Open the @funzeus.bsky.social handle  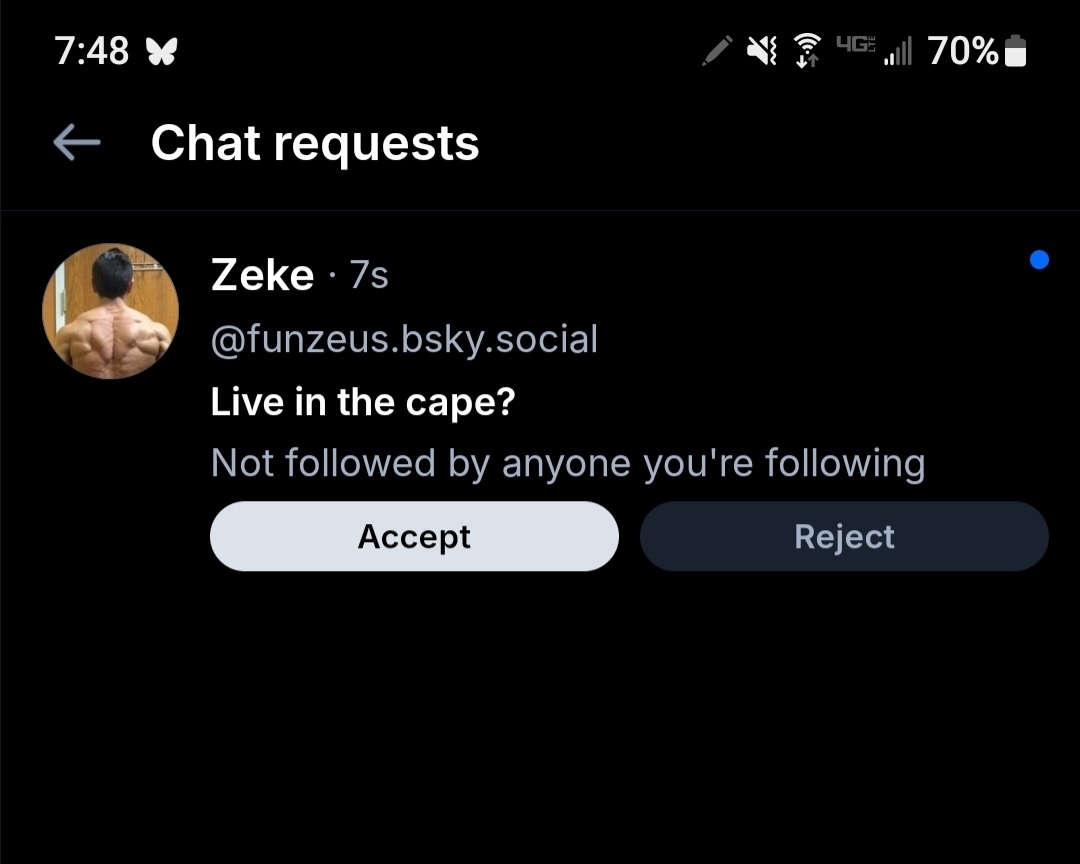coord(404,339)
